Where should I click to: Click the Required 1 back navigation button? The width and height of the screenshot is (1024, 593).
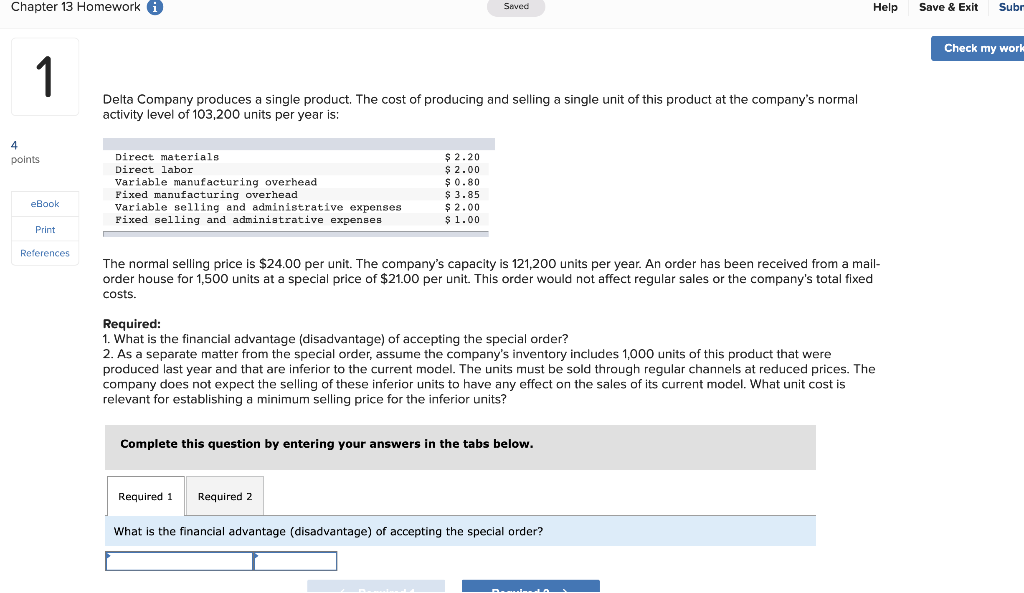377,588
